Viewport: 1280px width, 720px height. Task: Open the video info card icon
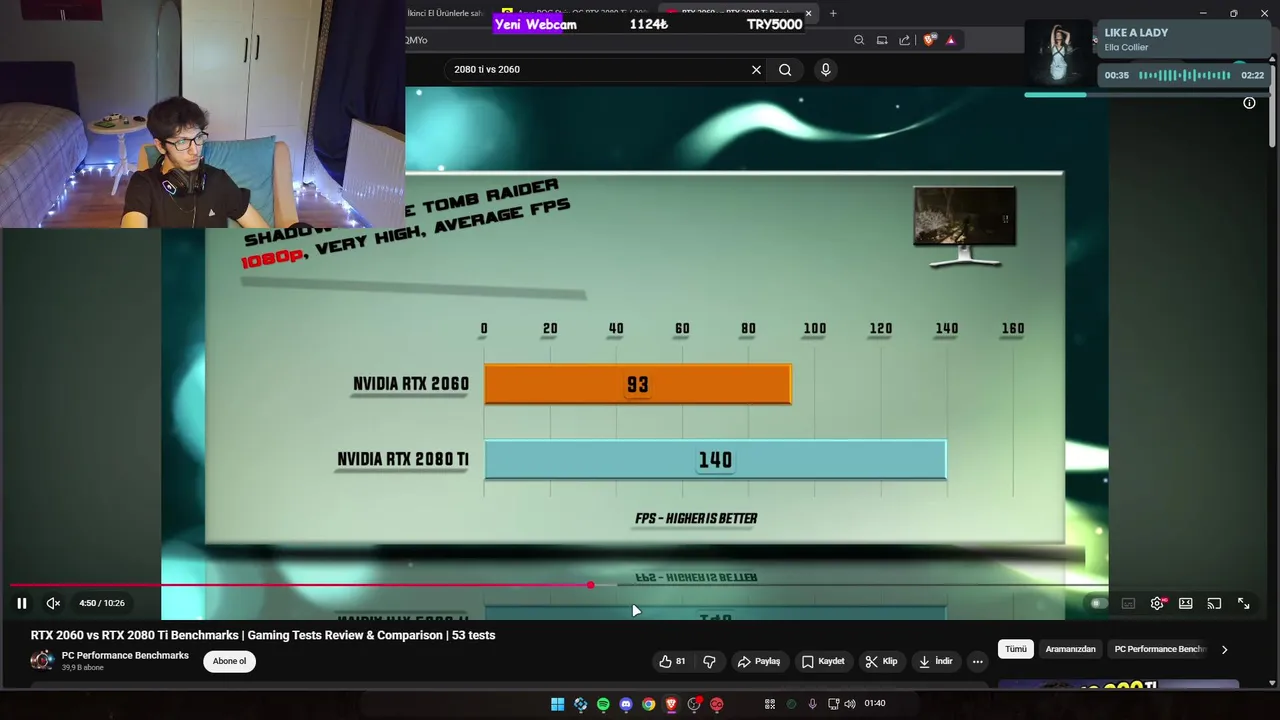pyautogui.click(x=1249, y=103)
